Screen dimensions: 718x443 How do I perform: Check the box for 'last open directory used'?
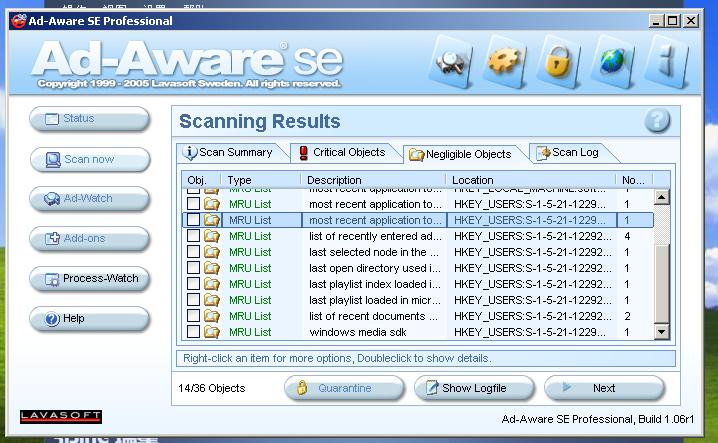[x=193, y=268]
